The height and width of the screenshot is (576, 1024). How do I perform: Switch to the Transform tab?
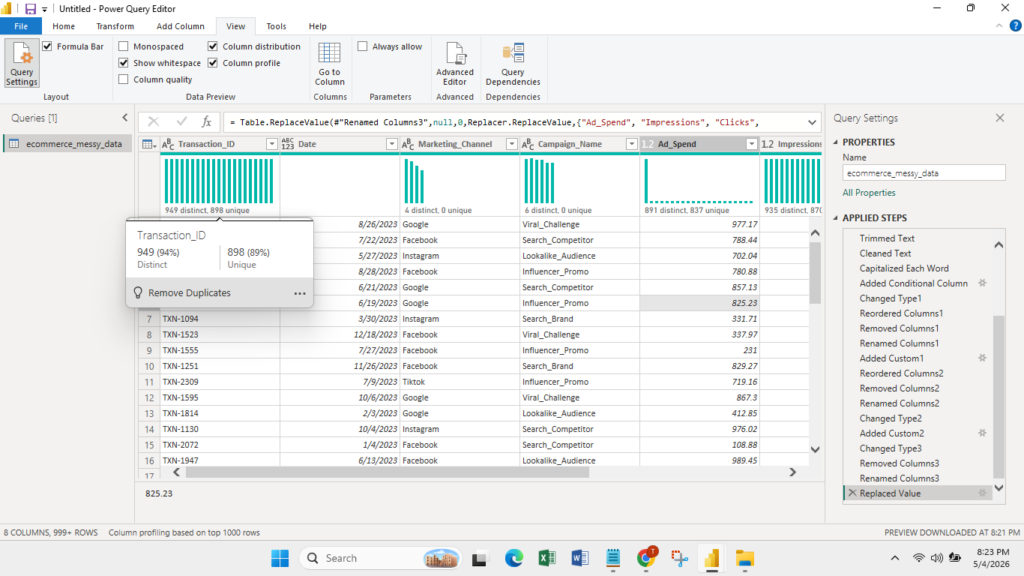115,26
